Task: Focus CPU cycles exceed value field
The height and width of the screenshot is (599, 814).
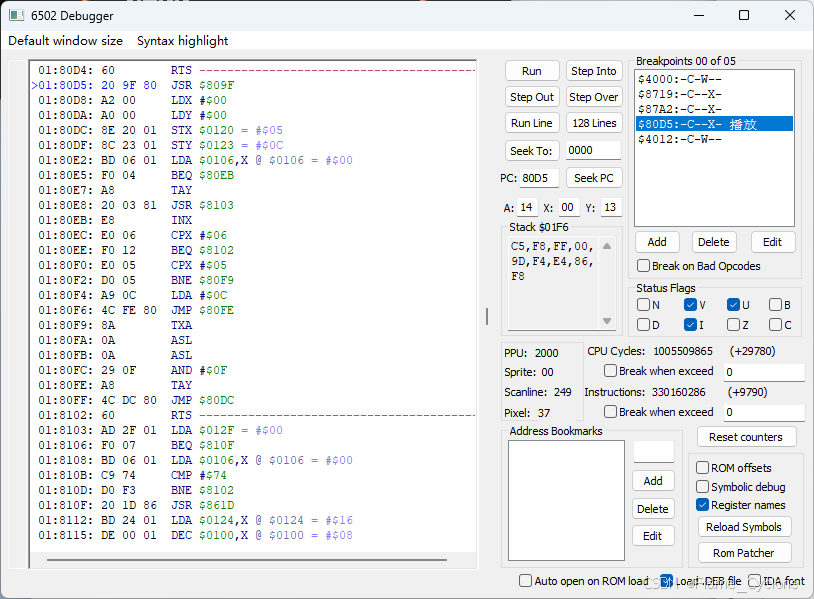Action: pos(764,372)
